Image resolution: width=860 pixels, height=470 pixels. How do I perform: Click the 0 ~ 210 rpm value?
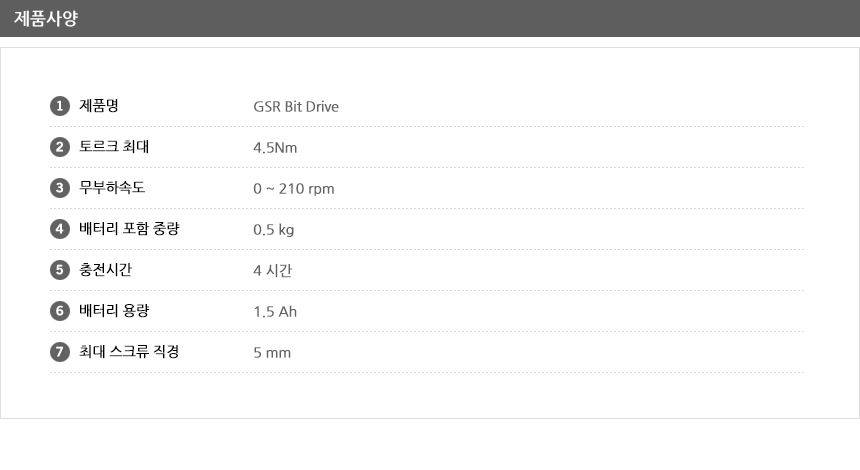click(294, 189)
